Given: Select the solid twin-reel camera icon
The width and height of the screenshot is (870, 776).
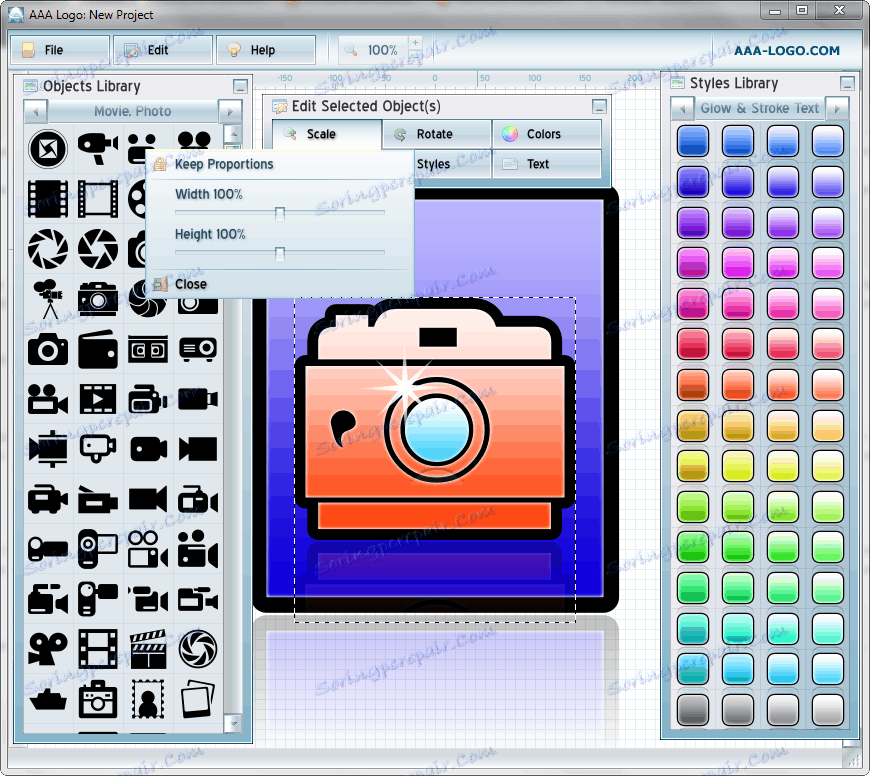Looking at the screenshot, I should (198, 549).
